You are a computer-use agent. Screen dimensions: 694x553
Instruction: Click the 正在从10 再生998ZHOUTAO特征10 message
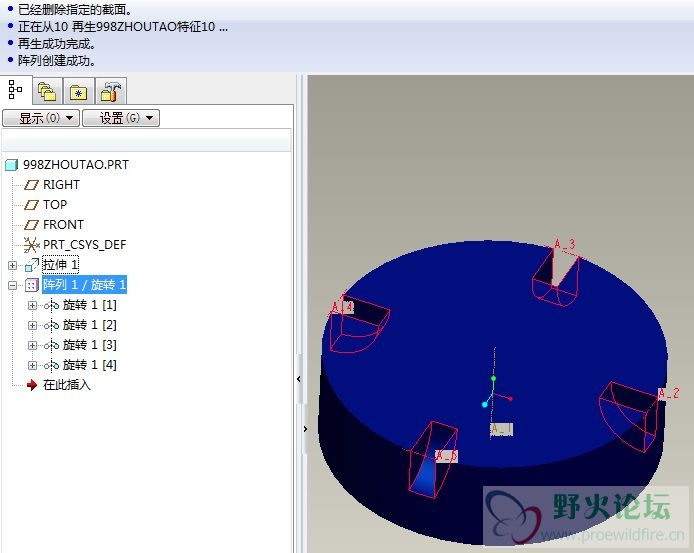[123, 27]
